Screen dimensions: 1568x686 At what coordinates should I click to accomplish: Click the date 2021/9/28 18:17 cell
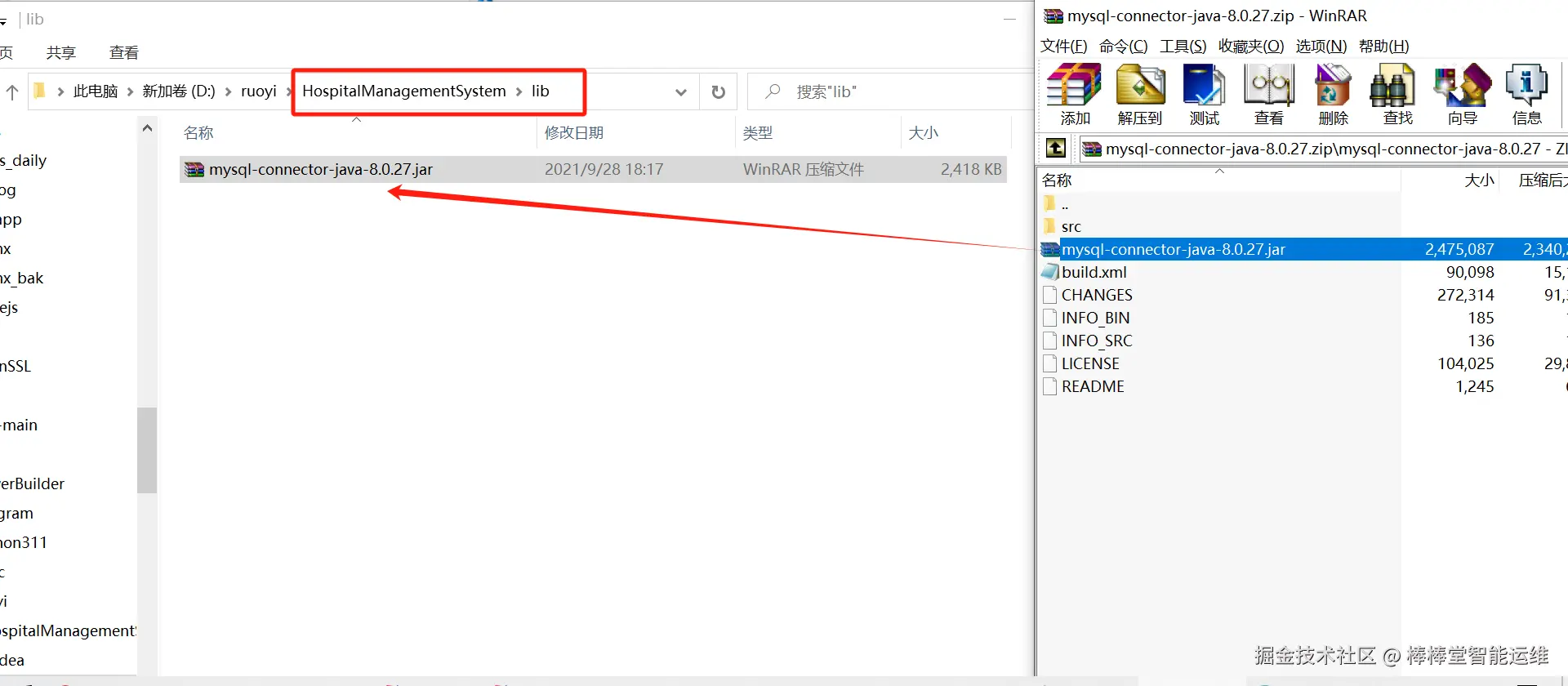[604, 169]
